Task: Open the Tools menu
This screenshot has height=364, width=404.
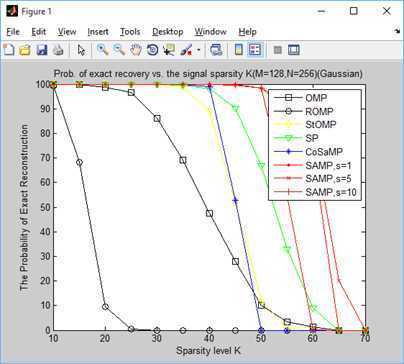Action: (130, 32)
